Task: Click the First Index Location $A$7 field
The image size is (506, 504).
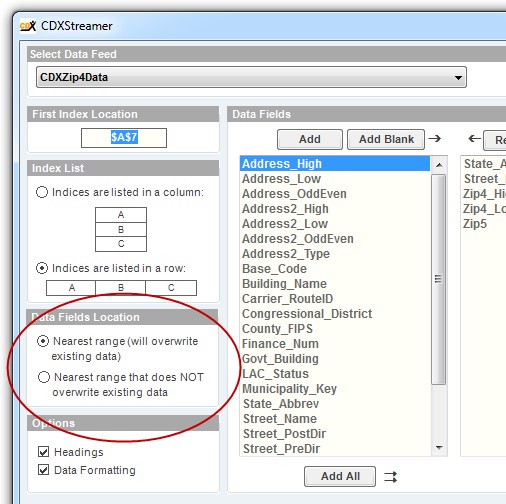Action: [x=124, y=138]
